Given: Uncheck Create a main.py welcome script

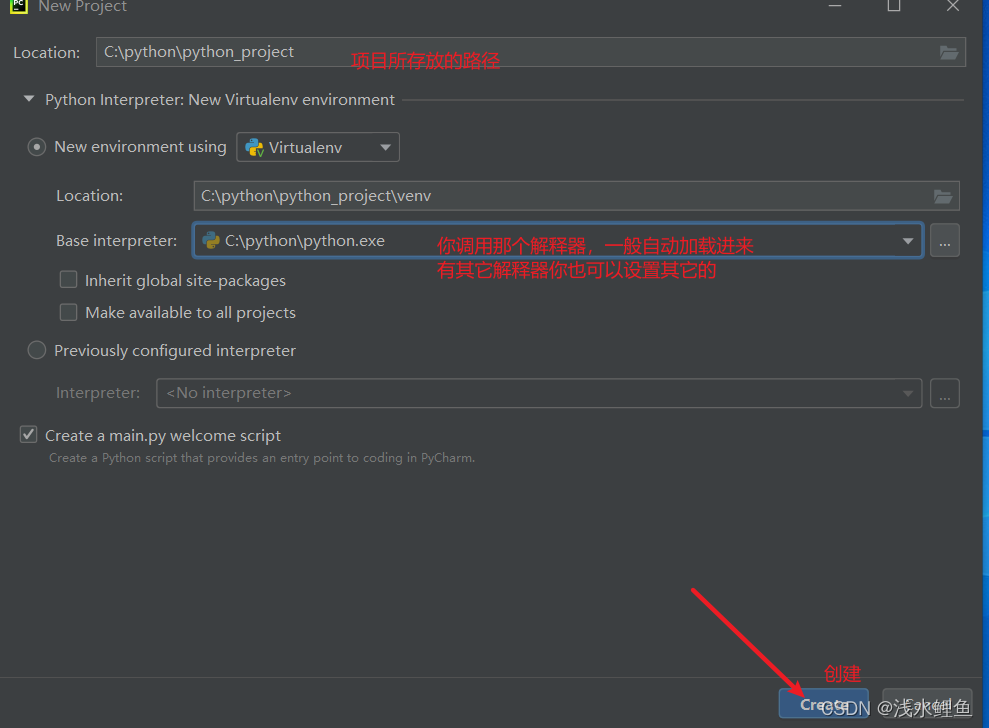Looking at the screenshot, I should [x=28, y=435].
